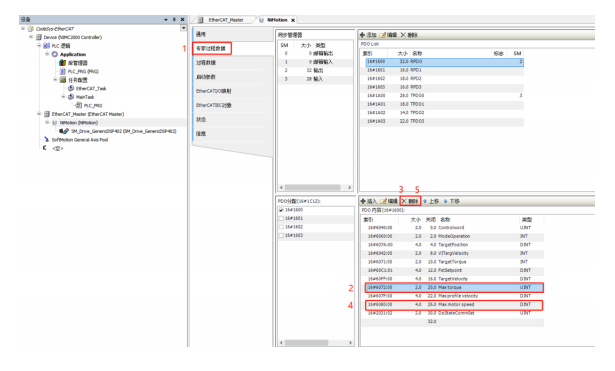Sort PDO content by 类型 column header
Viewport: 615px width, 371px height.
pyautogui.click(x=527, y=220)
